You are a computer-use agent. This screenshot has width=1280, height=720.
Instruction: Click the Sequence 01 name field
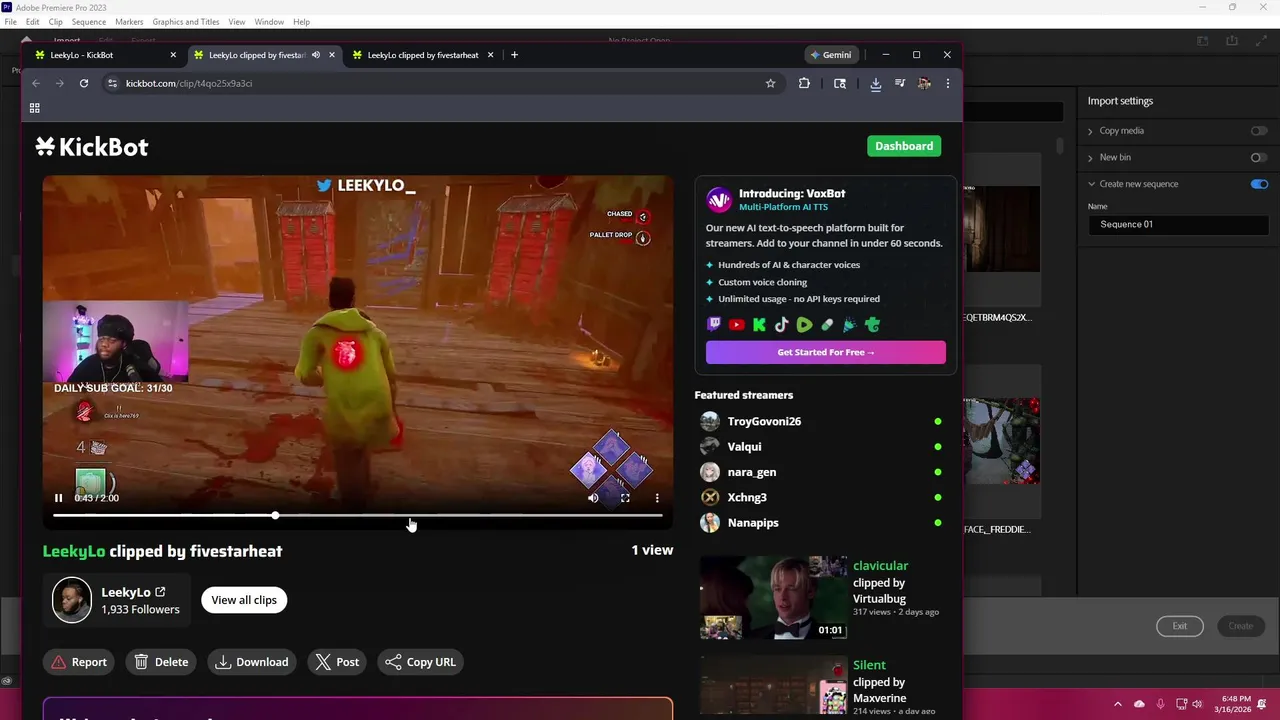click(1178, 224)
